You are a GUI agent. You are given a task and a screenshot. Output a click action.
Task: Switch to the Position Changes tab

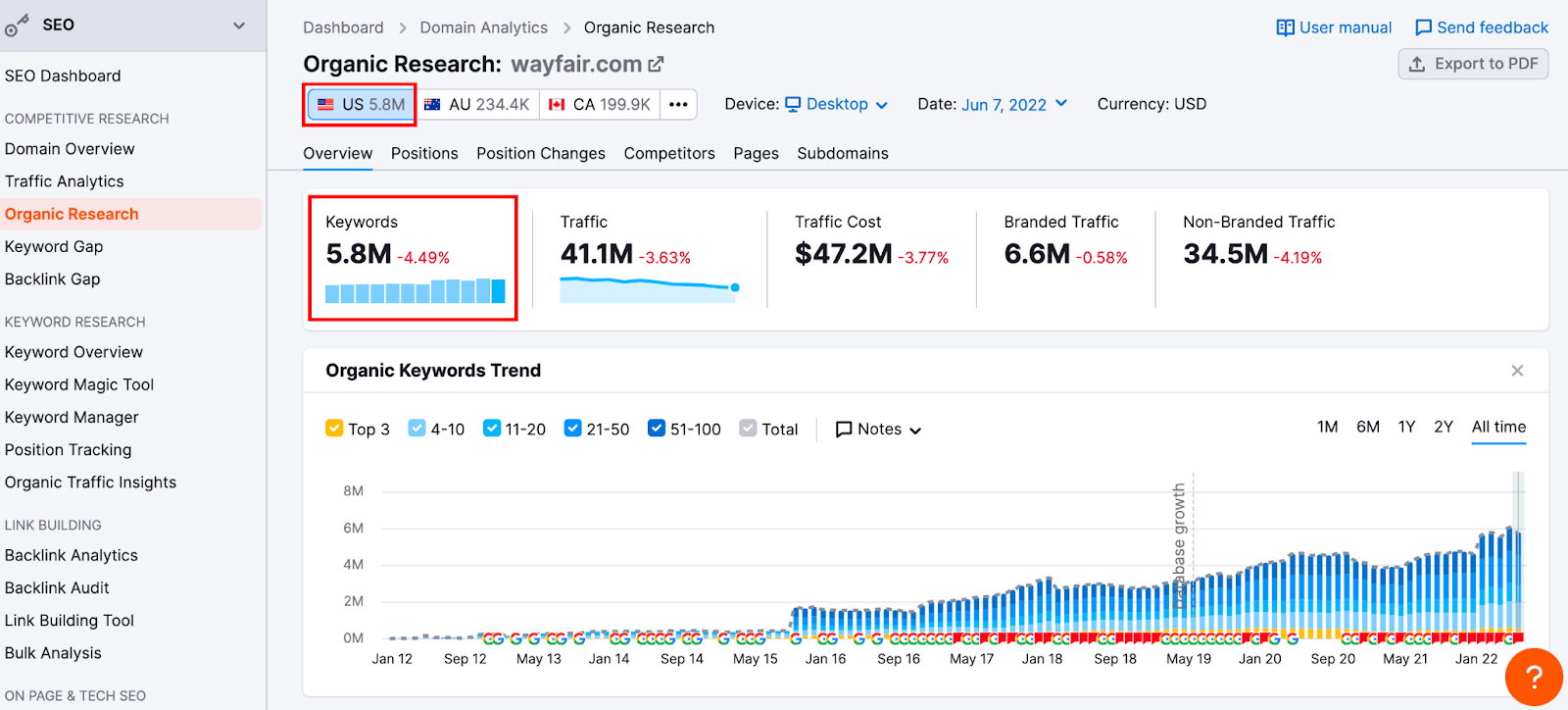tap(541, 153)
